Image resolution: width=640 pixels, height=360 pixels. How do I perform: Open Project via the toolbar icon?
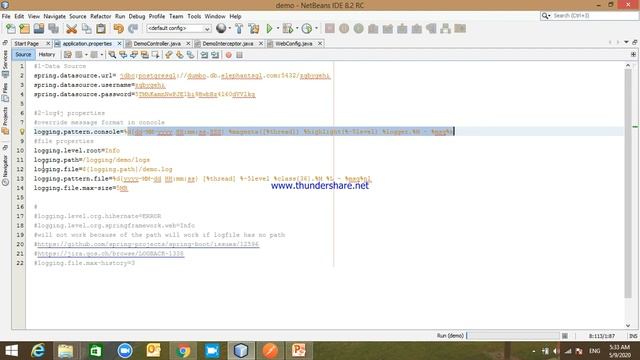point(39,28)
